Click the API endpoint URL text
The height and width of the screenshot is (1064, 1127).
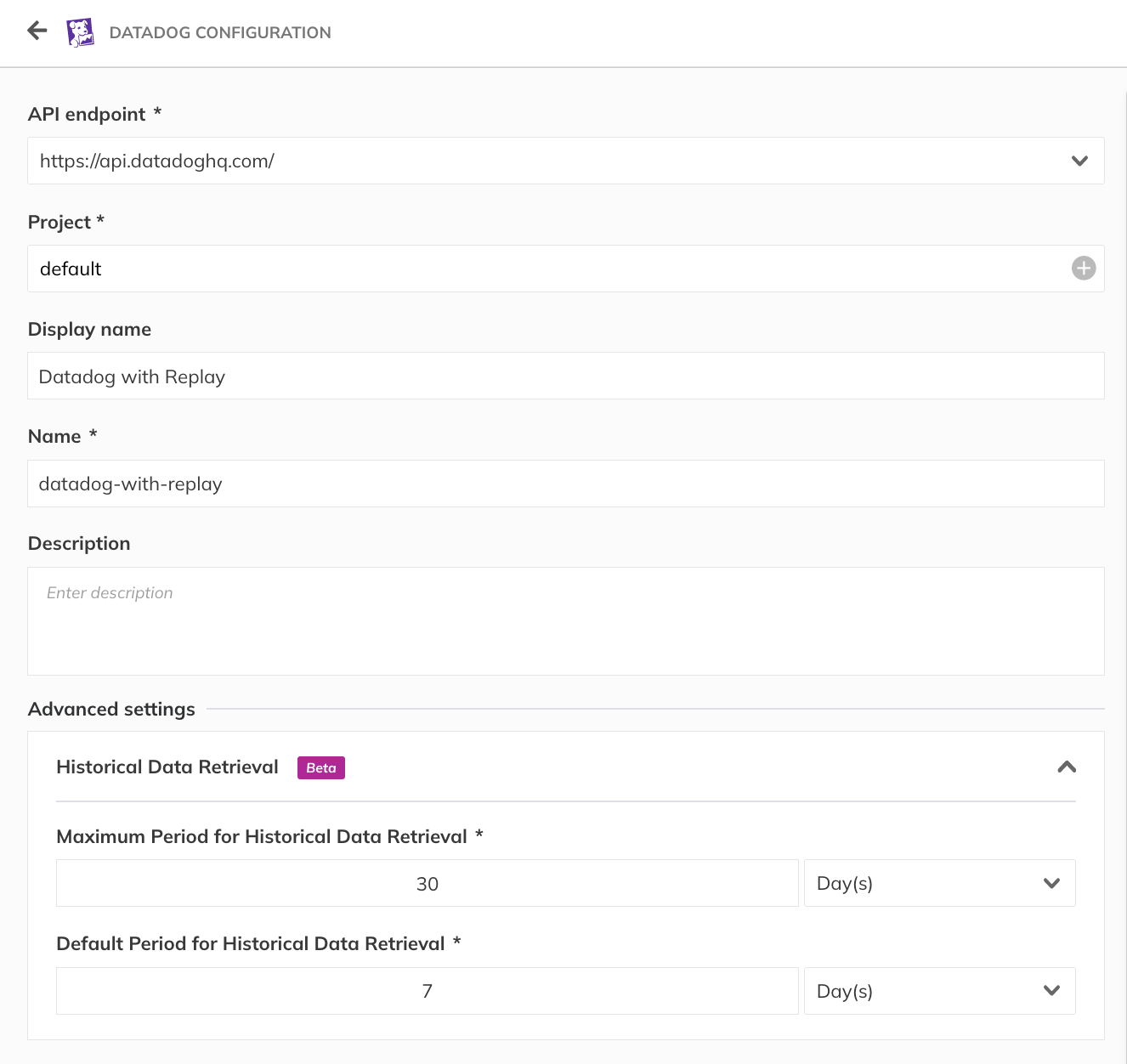[157, 161]
